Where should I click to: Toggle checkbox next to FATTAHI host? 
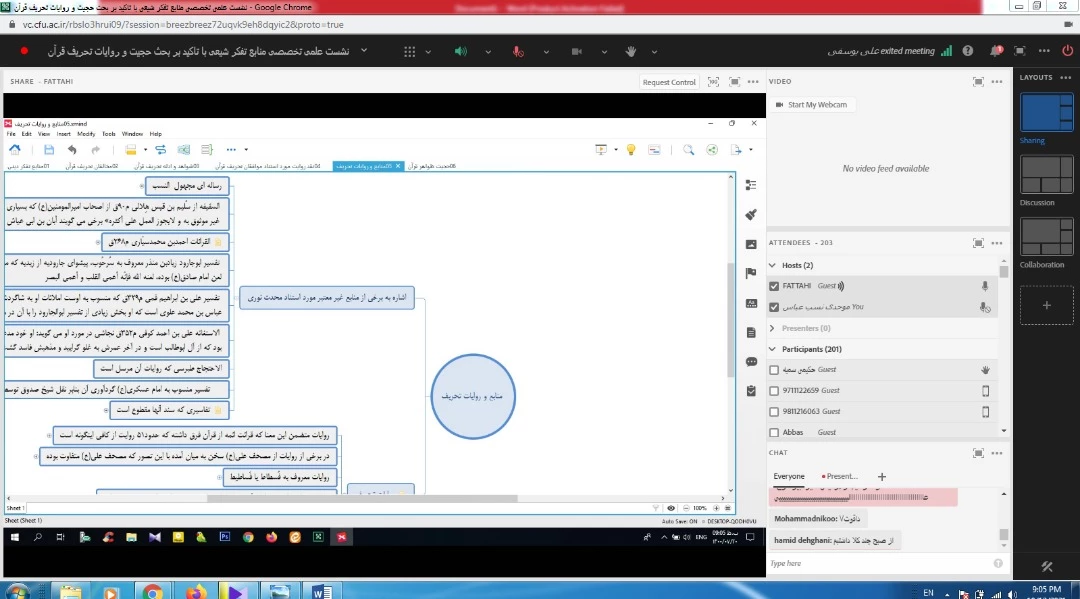click(x=774, y=286)
